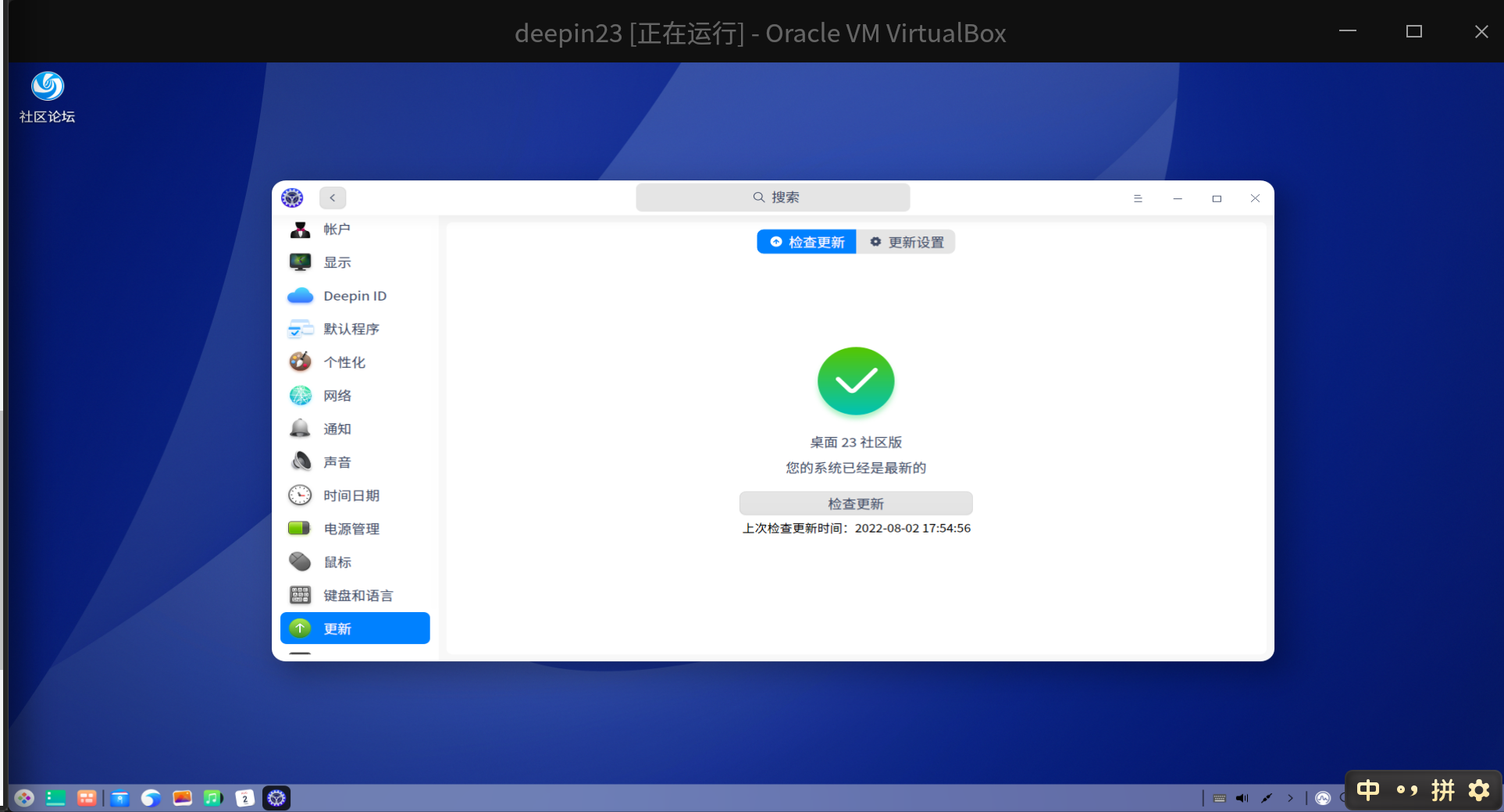Open the 声音 (Sound) settings
Image resolution: width=1504 pixels, height=812 pixels.
click(x=355, y=462)
